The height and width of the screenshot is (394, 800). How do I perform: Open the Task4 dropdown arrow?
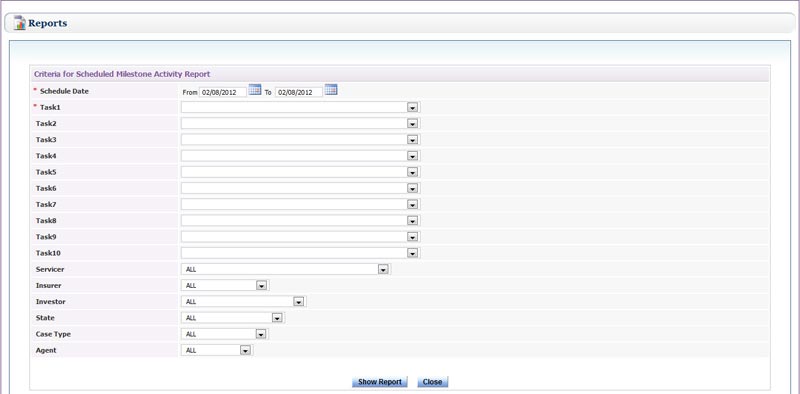413,156
